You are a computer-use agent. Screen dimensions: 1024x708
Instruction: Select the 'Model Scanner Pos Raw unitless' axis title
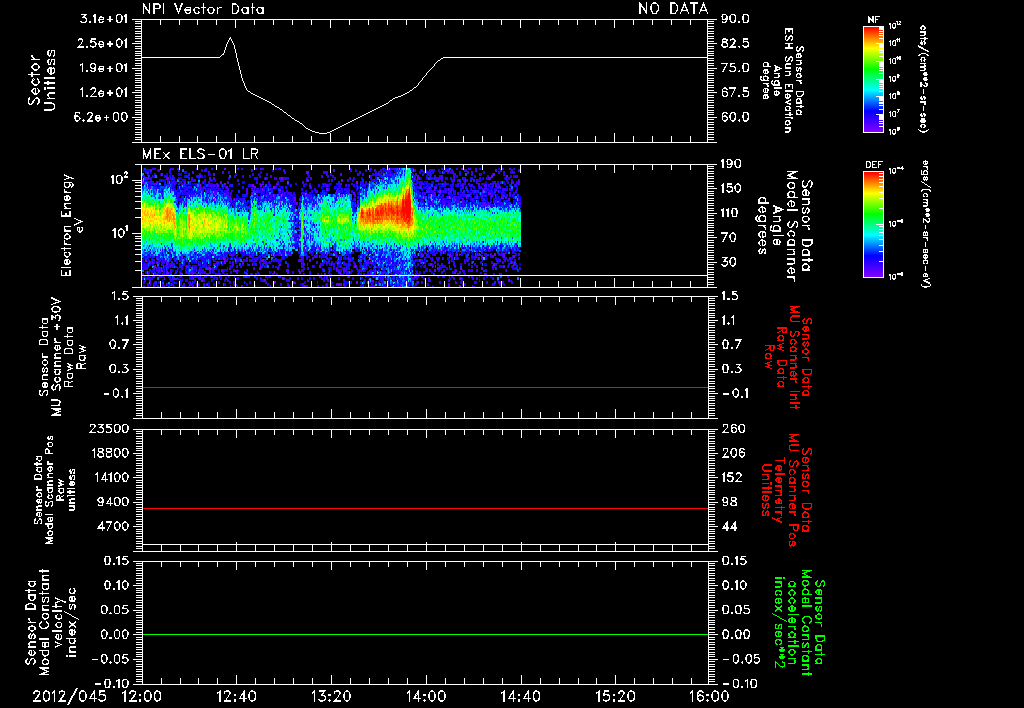[x=56, y=490]
